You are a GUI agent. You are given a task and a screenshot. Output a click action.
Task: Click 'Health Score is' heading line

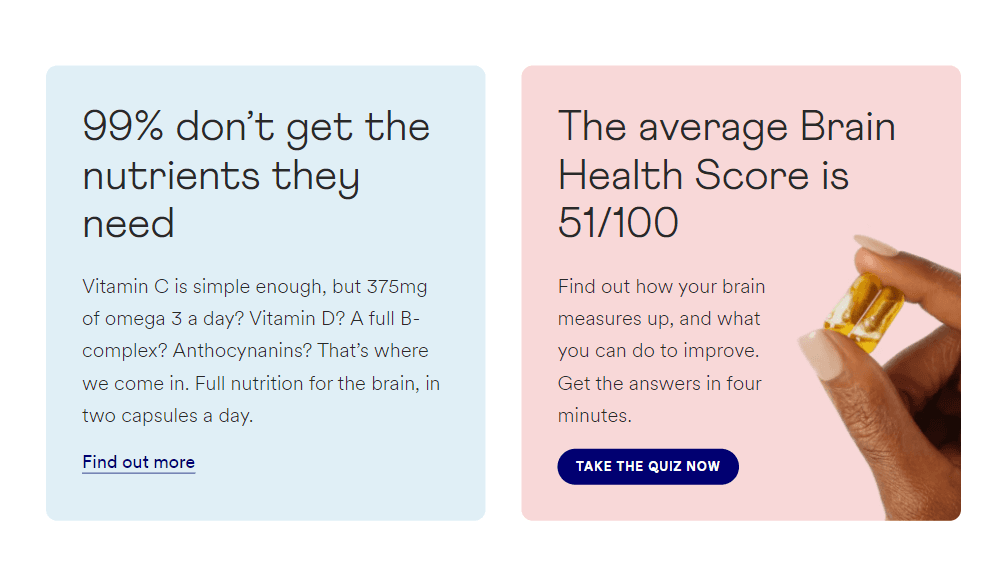[703, 175]
